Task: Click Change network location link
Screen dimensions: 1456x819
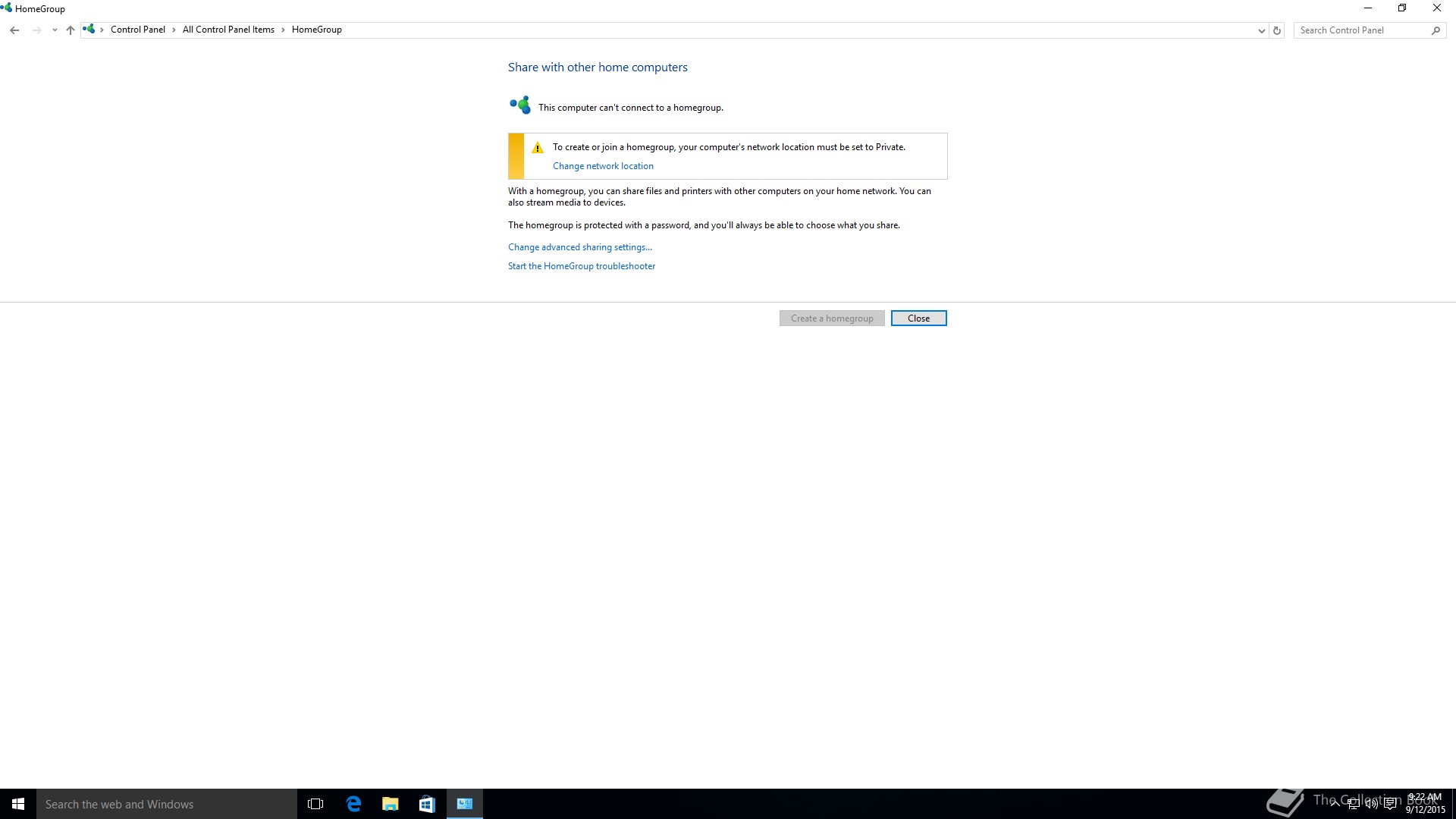Action: (x=603, y=166)
